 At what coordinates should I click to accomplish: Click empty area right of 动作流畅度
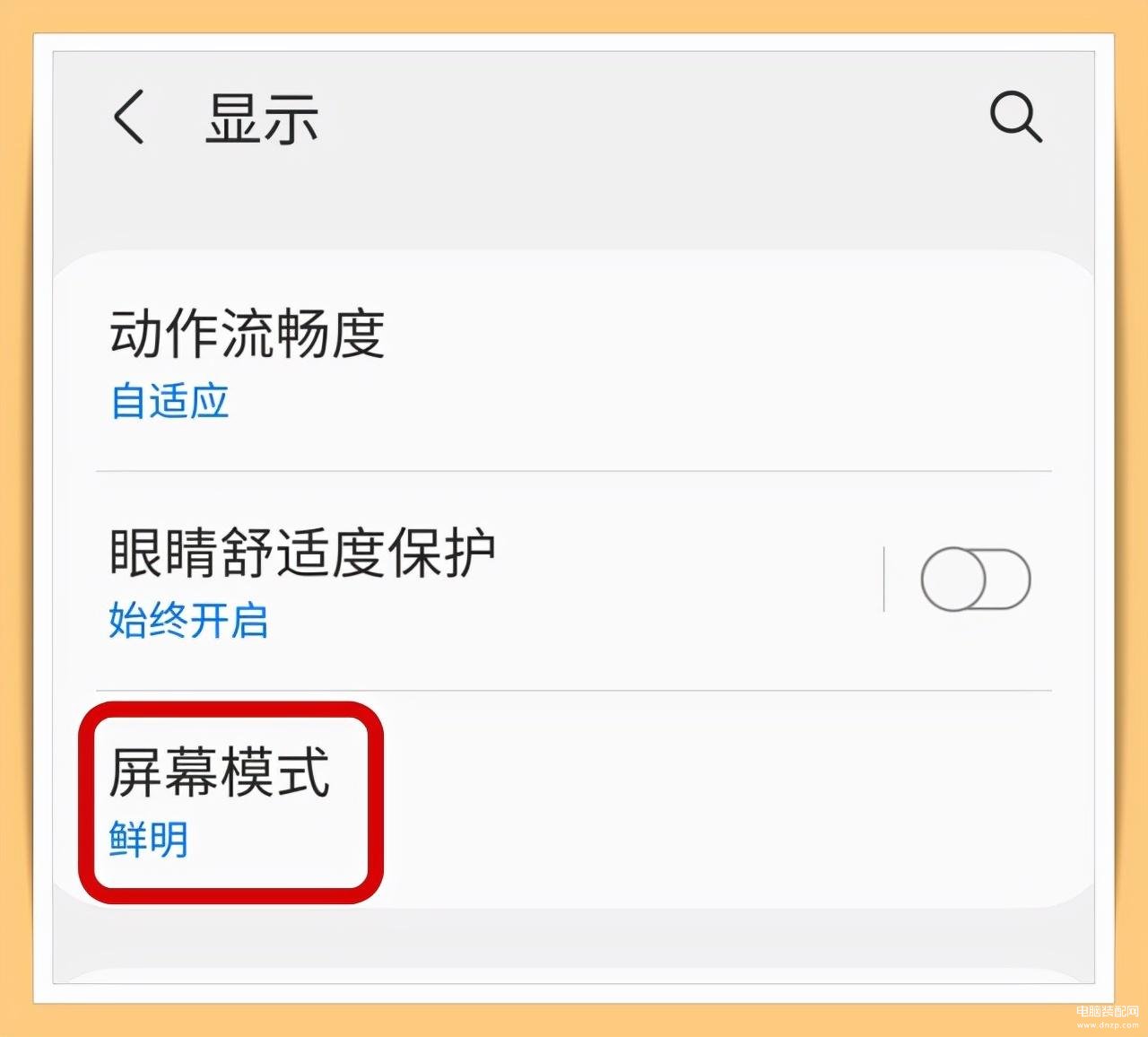tap(735, 362)
